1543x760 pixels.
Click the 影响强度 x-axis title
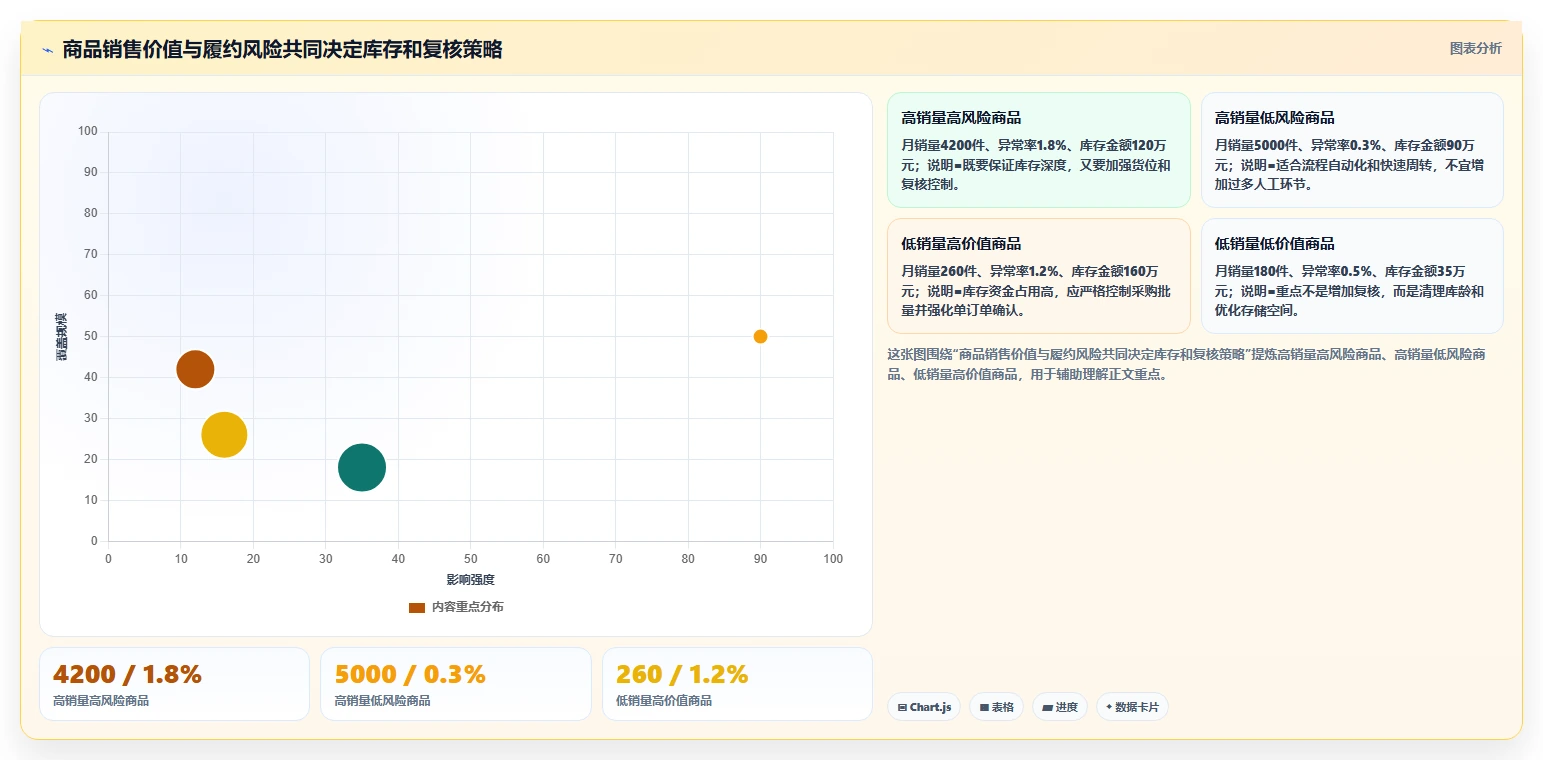click(470, 580)
